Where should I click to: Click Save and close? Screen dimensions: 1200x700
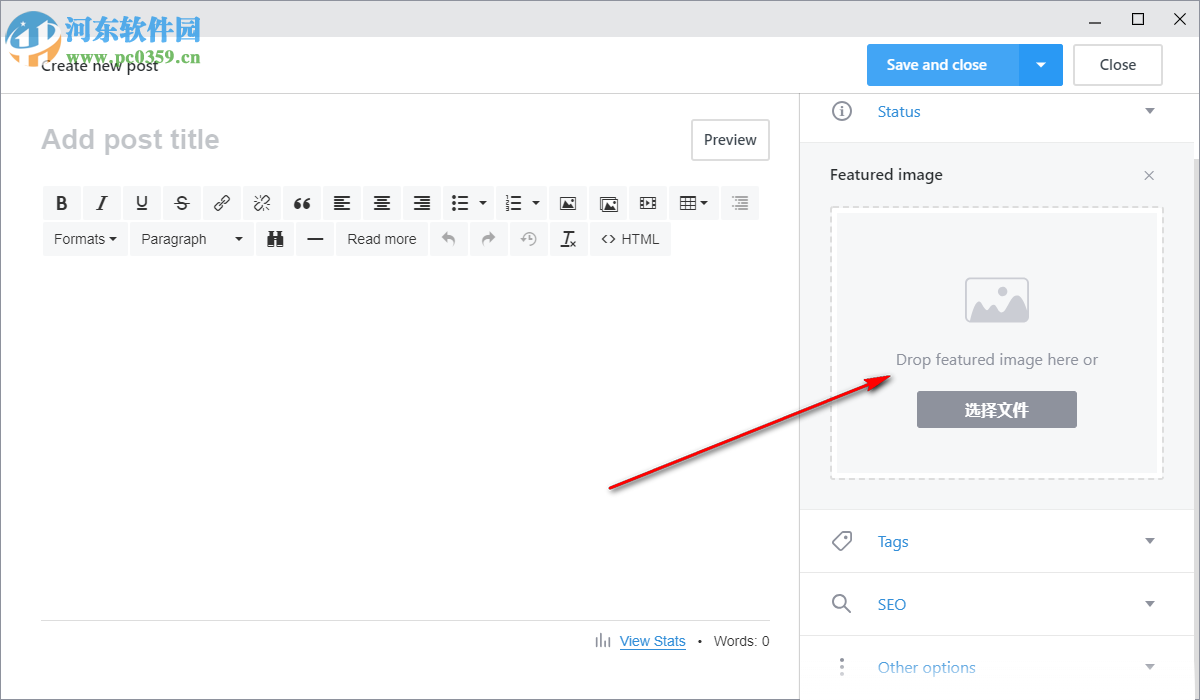[x=943, y=65]
